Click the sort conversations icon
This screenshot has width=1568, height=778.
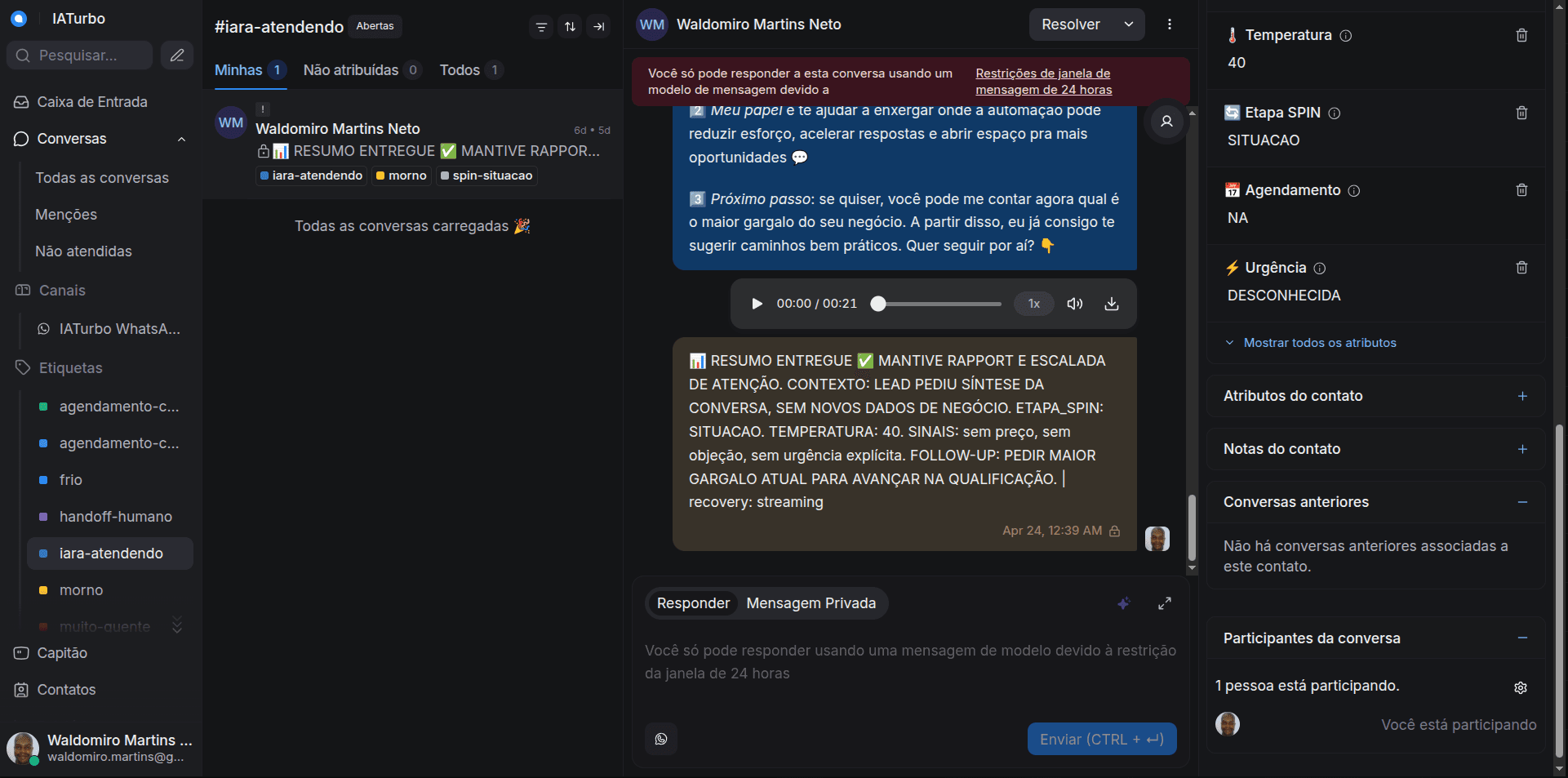(570, 26)
